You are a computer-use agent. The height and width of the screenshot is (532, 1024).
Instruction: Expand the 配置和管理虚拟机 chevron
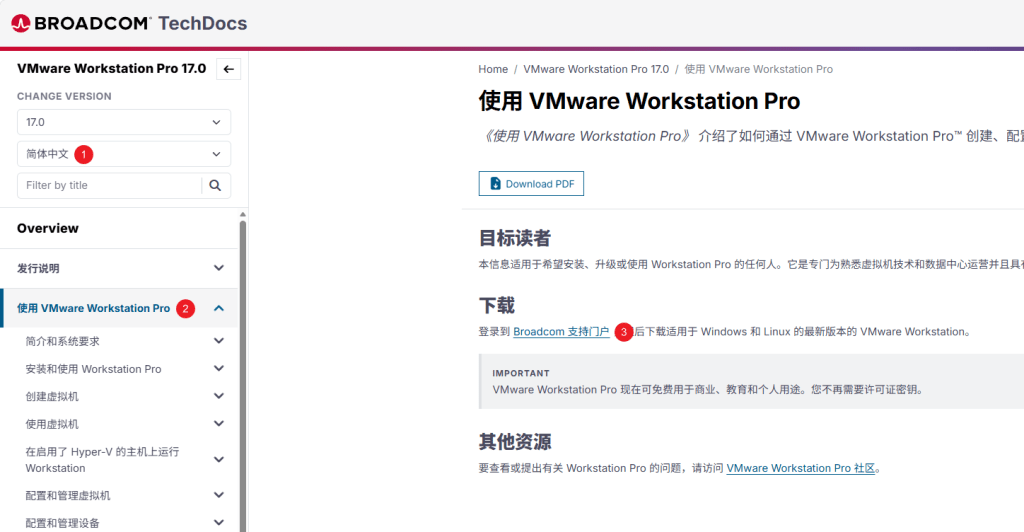click(219, 495)
